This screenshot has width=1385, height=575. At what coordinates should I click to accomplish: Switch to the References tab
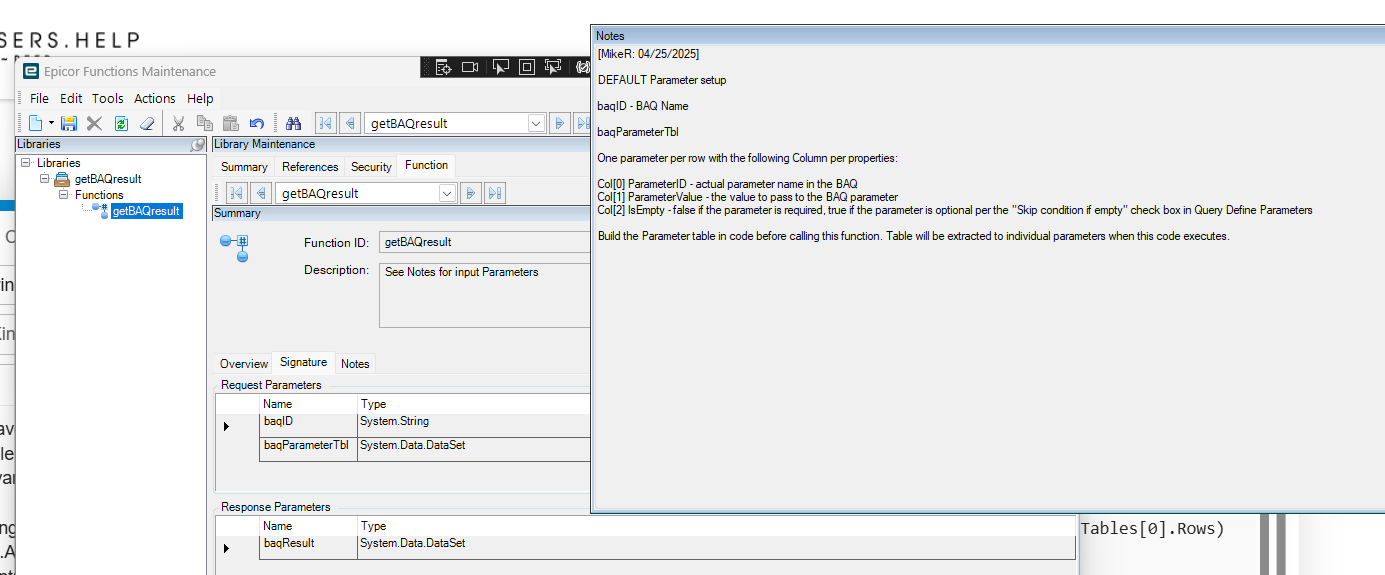310,167
